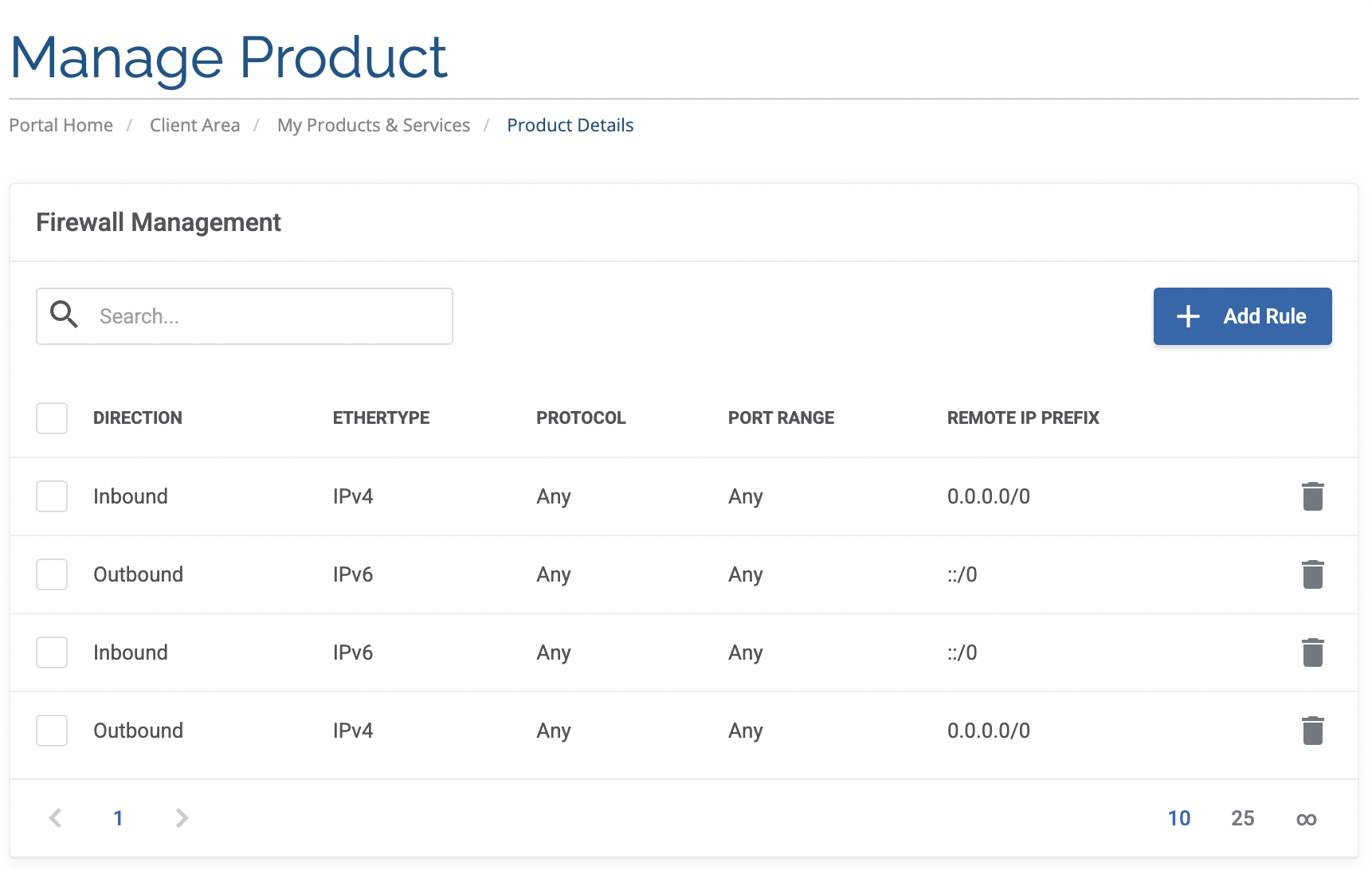1372x870 pixels.
Task: Click trash icon for Inbound IPv6 rule
Action: [x=1312, y=652]
